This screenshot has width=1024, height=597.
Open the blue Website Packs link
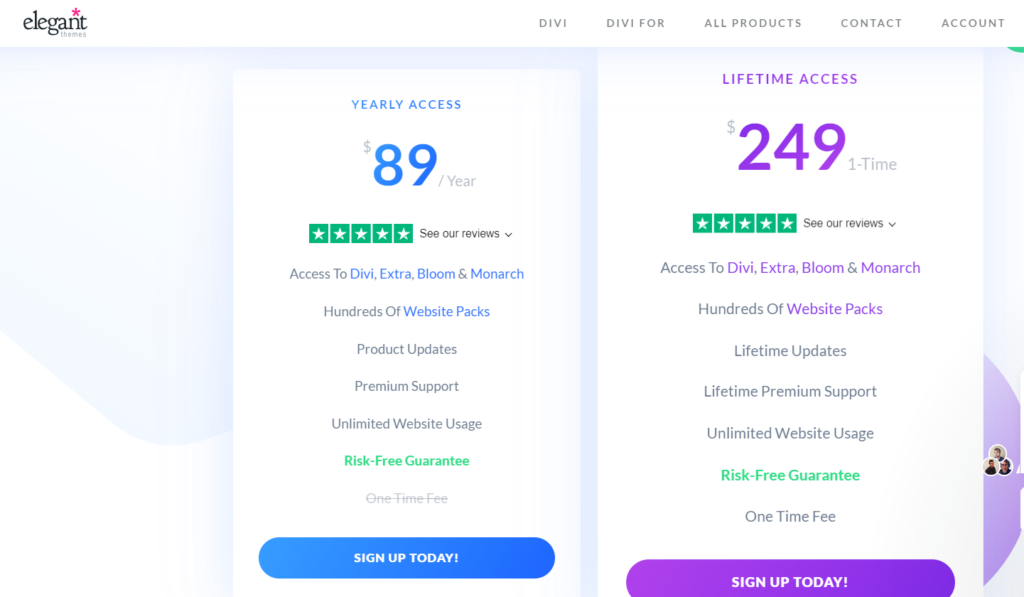tap(446, 311)
